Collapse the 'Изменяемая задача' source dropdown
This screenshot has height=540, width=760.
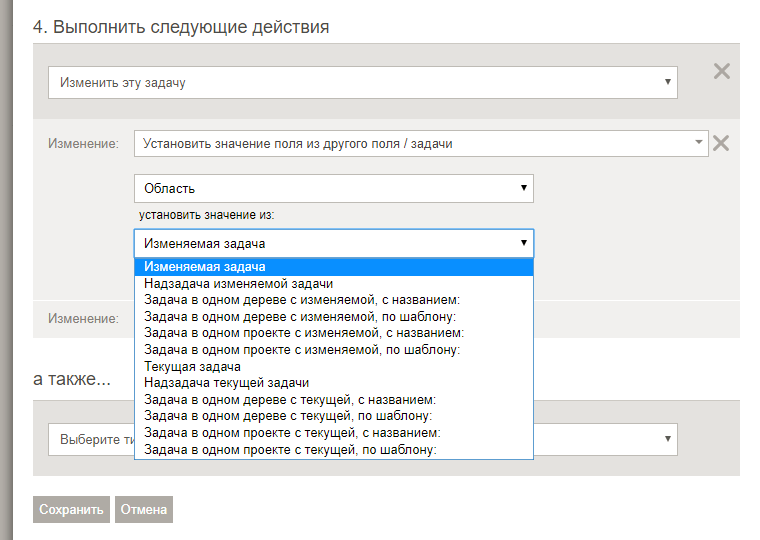coord(333,243)
